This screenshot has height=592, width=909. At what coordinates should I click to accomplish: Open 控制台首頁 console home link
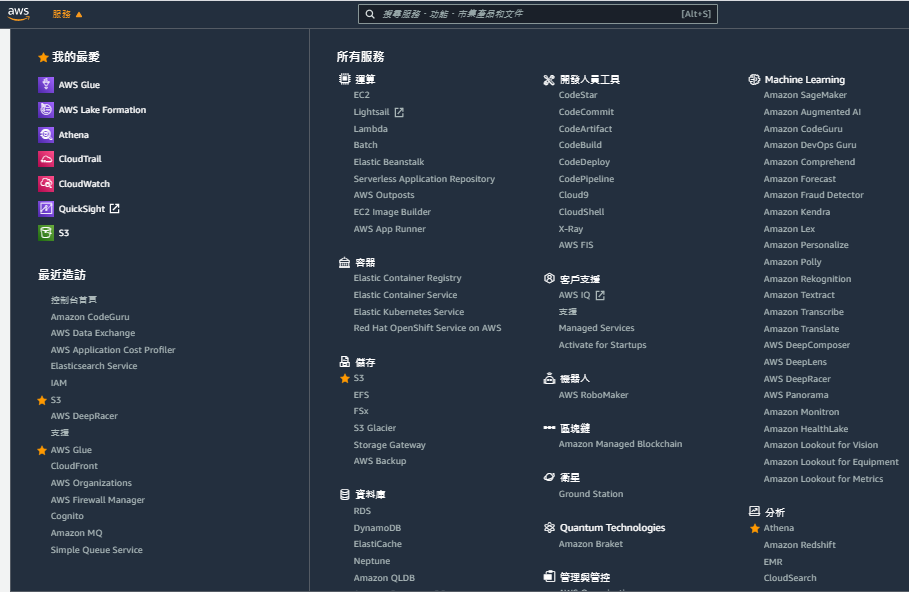click(x=74, y=300)
